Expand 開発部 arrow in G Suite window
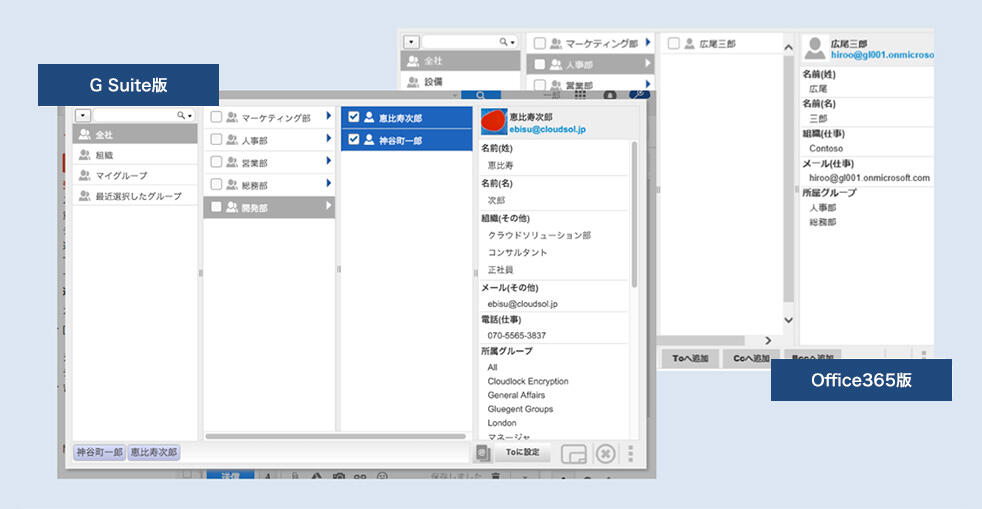Screen dimensions: 982x509 (328, 206)
